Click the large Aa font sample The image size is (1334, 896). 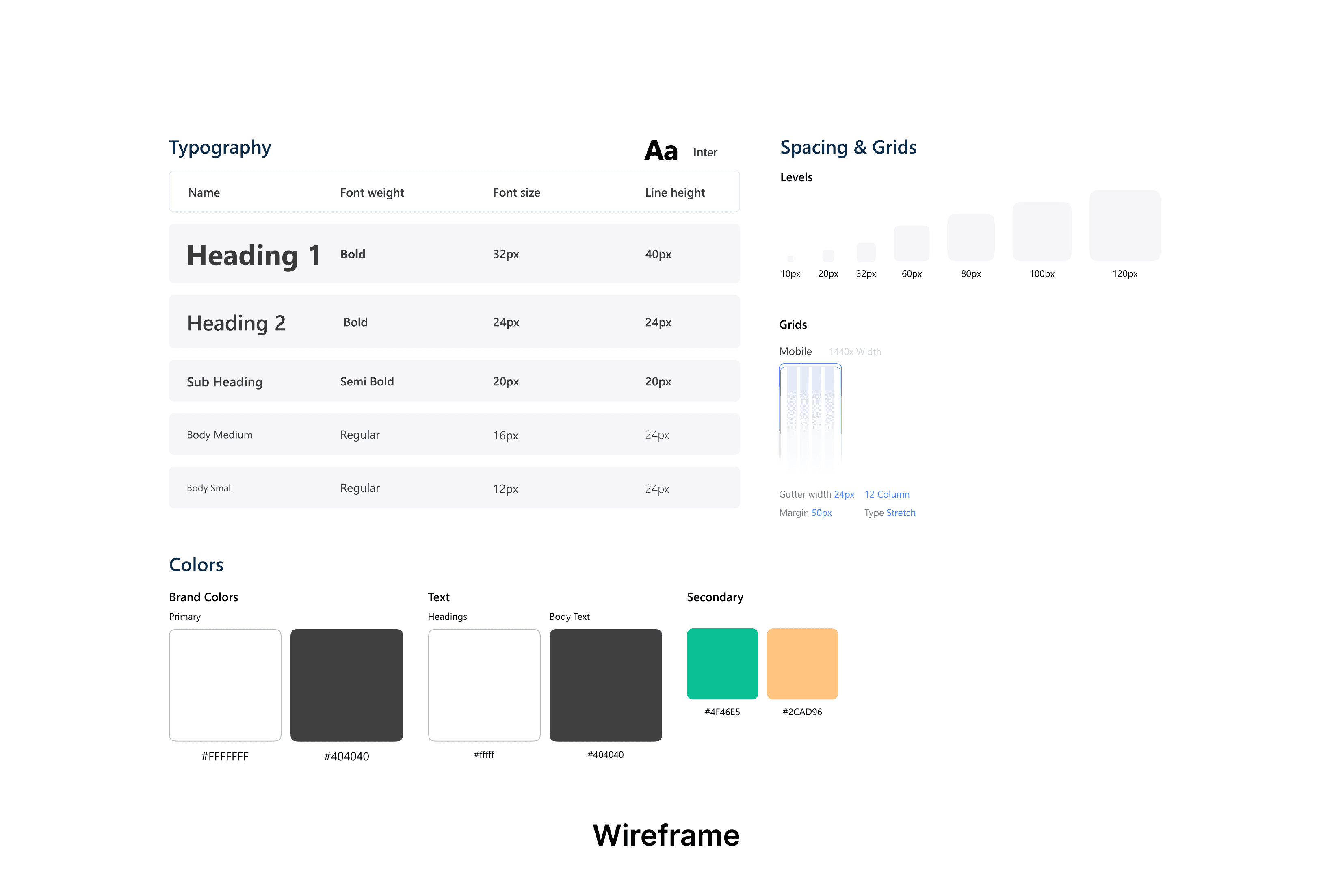[661, 151]
